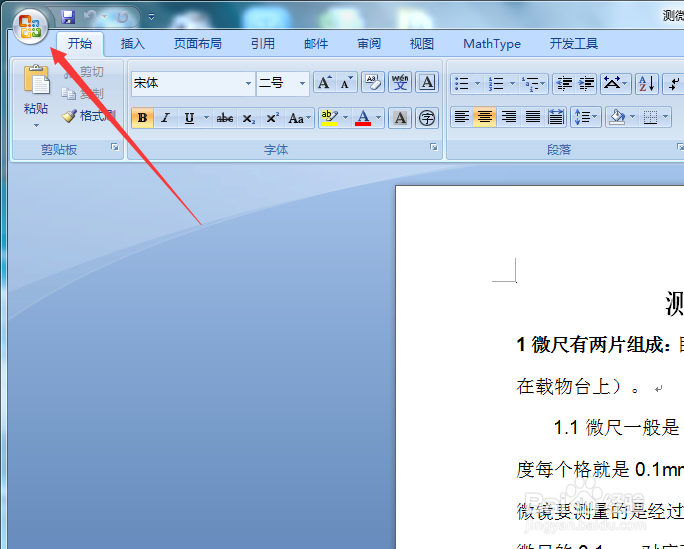Apply the red font color
Viewport: 684px width, 549px height.
pyautogui.click(x=363, y=118)
